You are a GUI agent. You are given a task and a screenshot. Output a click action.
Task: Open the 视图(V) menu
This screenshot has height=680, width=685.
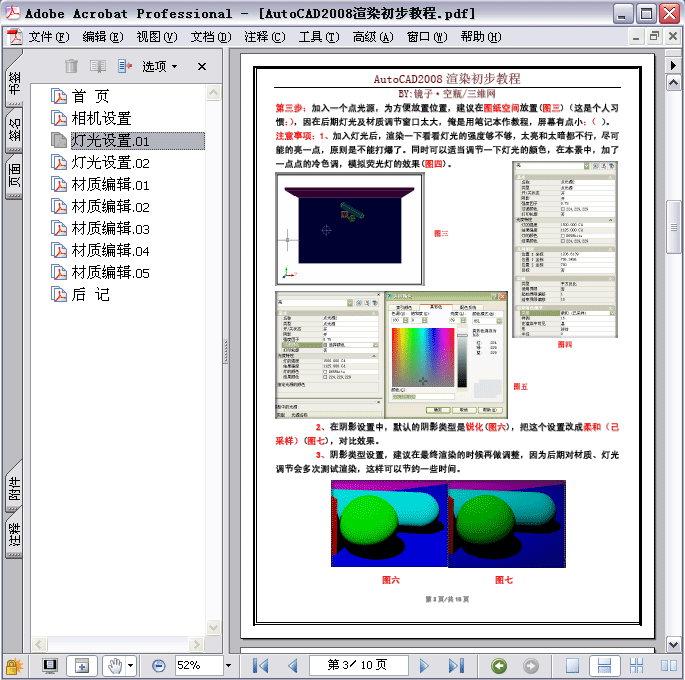(x=157, y=37)
